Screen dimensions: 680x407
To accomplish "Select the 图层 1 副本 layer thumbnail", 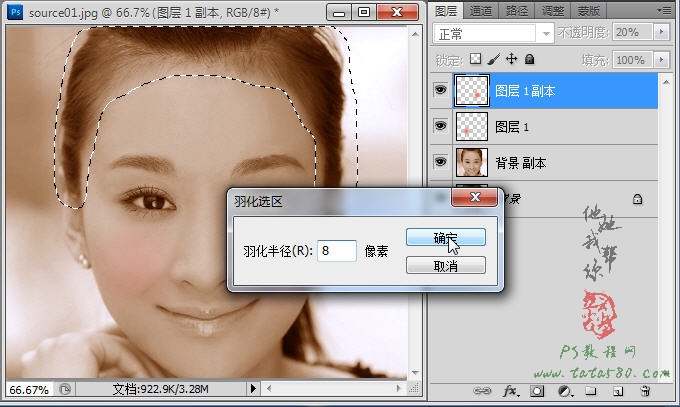I will (472, 91).
